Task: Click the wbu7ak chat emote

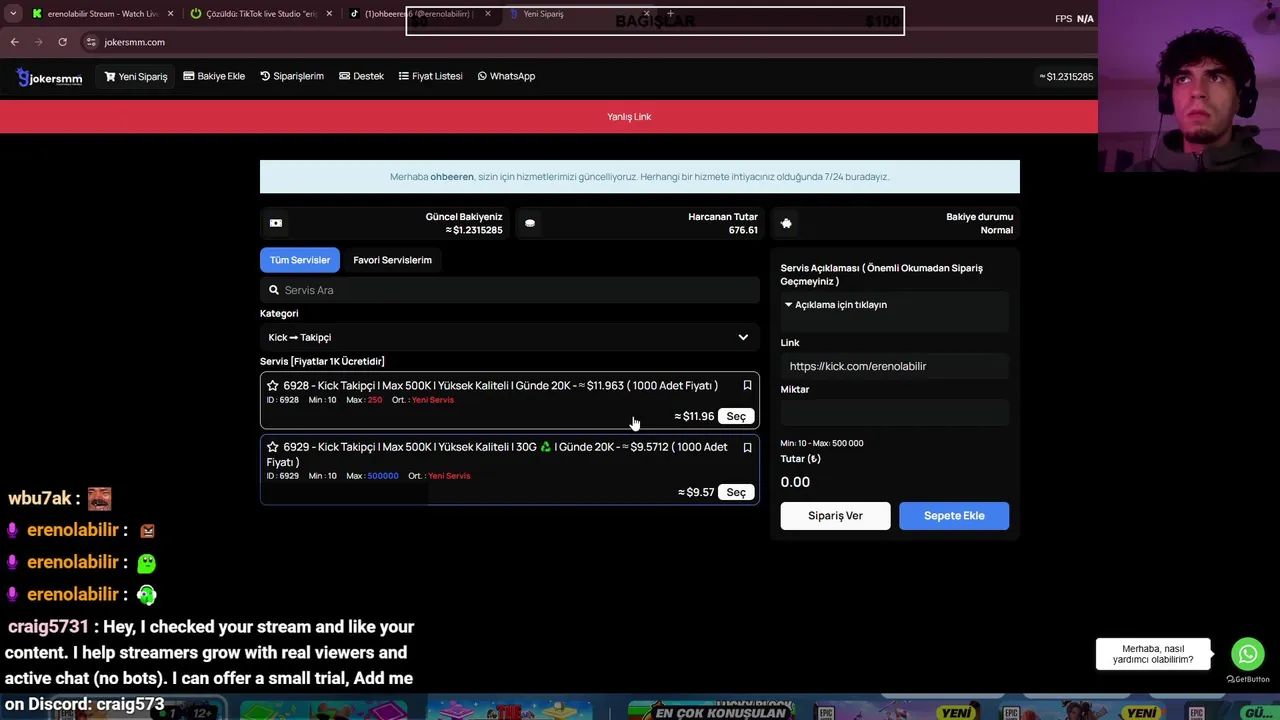Action: pyautogui.click(x=99, y=498)
